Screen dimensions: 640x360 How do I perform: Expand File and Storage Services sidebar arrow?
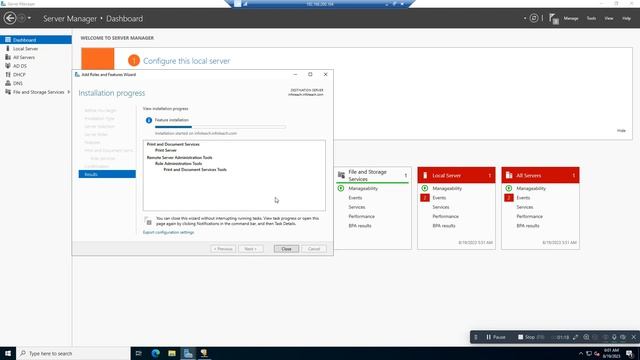(69, 92)
